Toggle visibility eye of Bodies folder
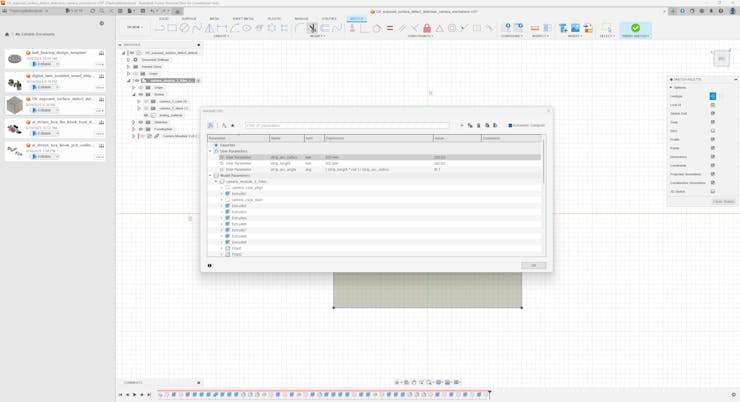This screenshot has height=402, width=740. (x=141, y=94)
